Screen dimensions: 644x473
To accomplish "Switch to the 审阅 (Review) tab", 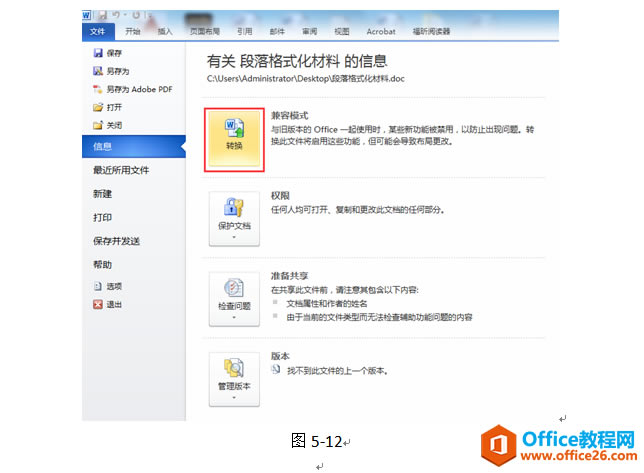I will click(309, 32).
